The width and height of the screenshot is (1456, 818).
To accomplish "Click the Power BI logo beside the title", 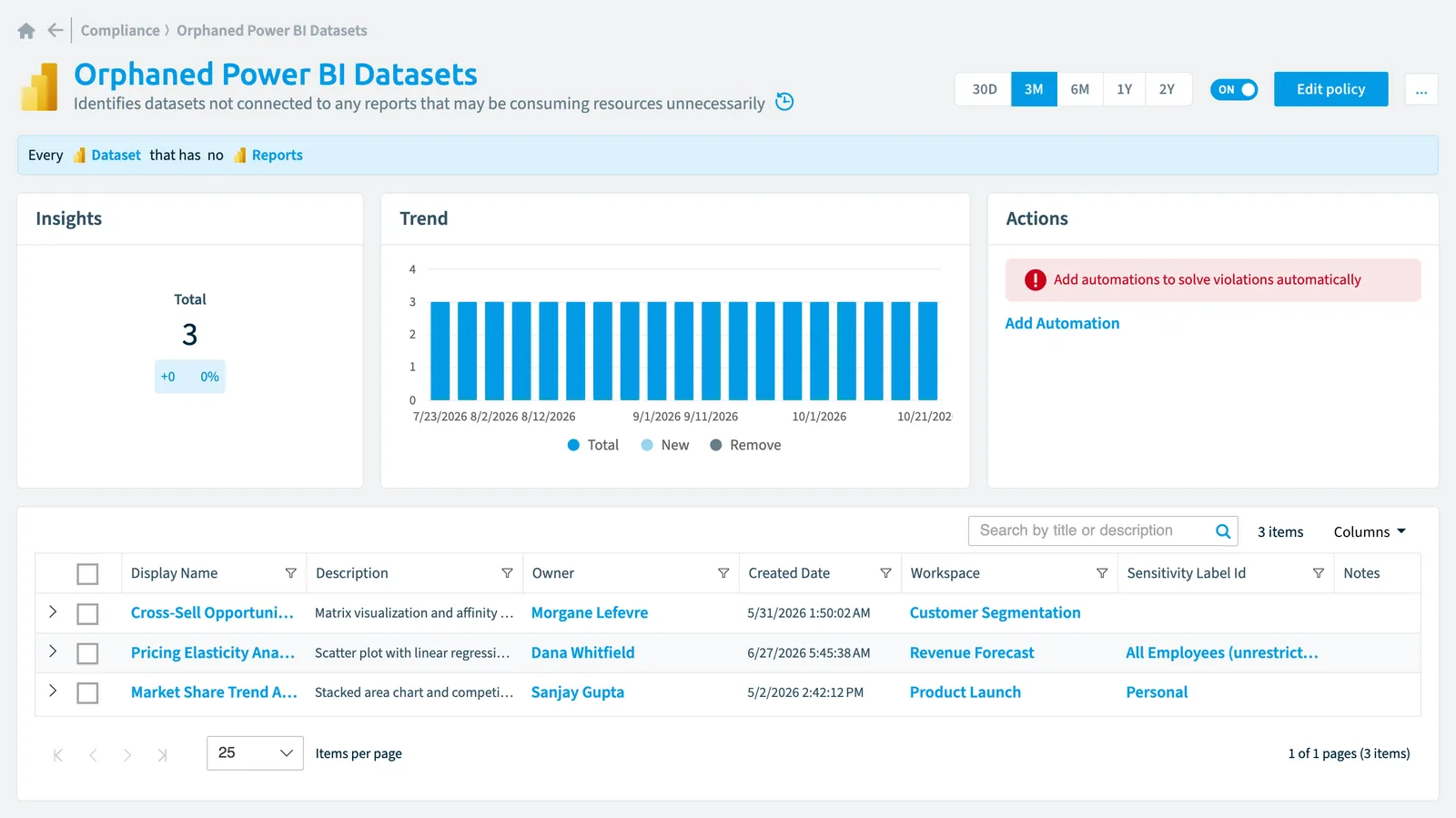I will click(x=39, y=87).
